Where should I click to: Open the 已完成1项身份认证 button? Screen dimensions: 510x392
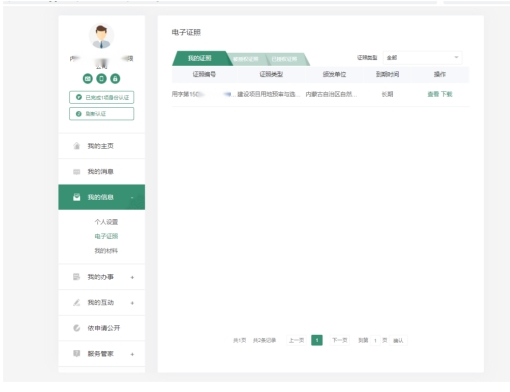click(102, 97)
